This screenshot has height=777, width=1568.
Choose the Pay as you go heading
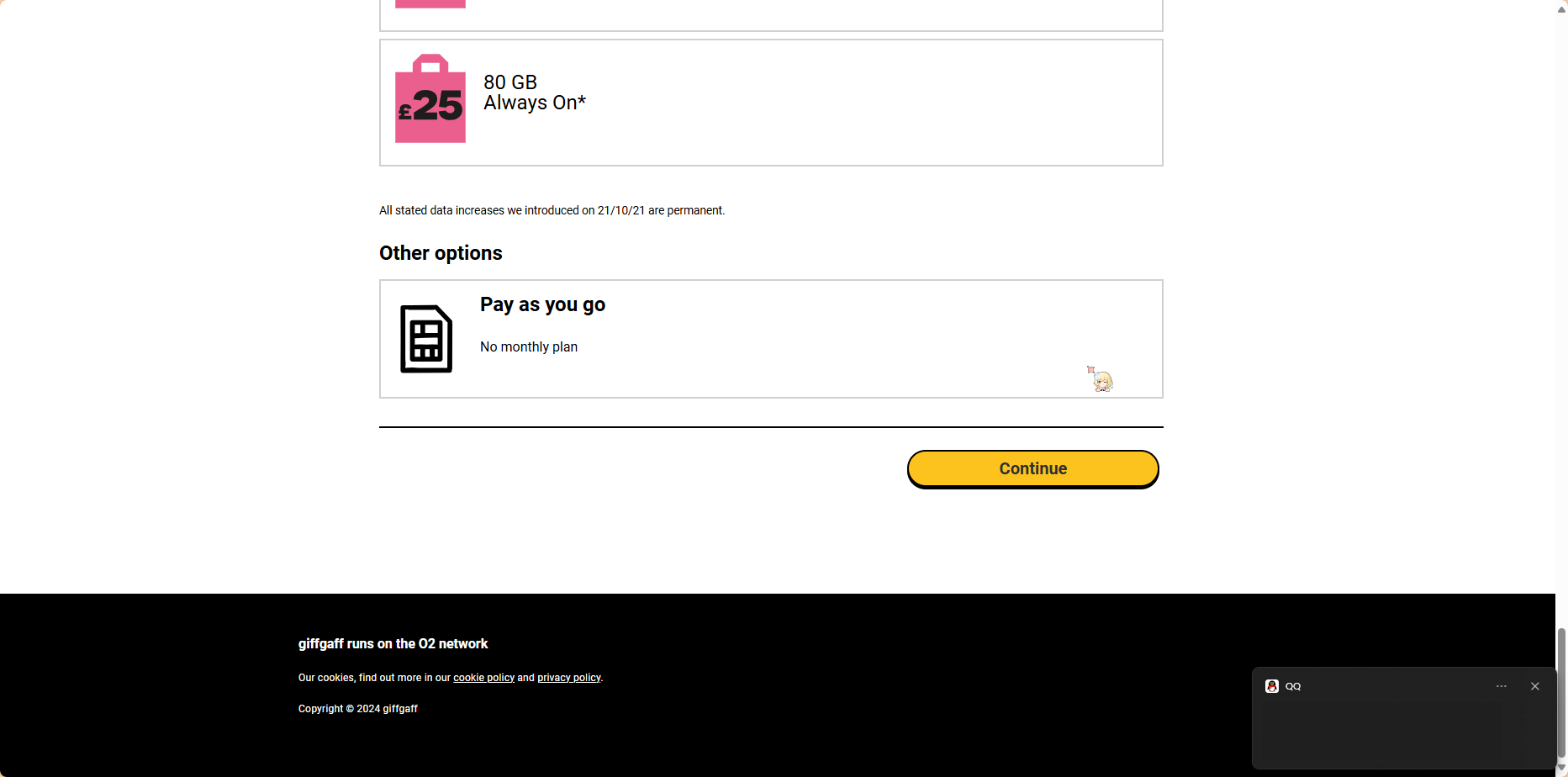pyautogui.click(x=542, y=304)
